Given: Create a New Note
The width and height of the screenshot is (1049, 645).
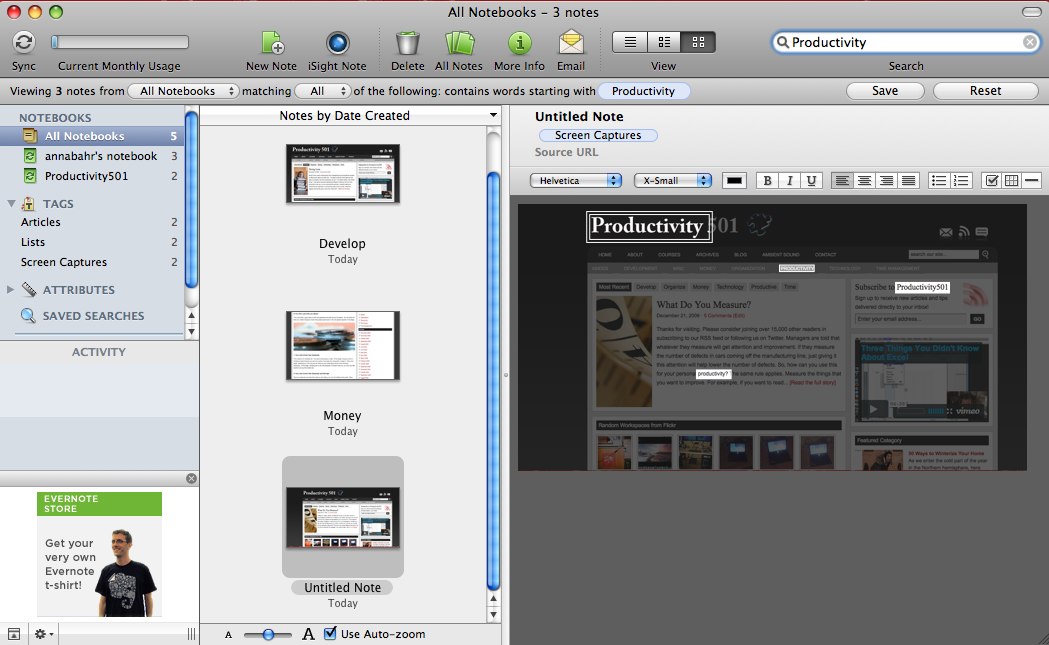Looking at the screenshot, I should point(272,43).
